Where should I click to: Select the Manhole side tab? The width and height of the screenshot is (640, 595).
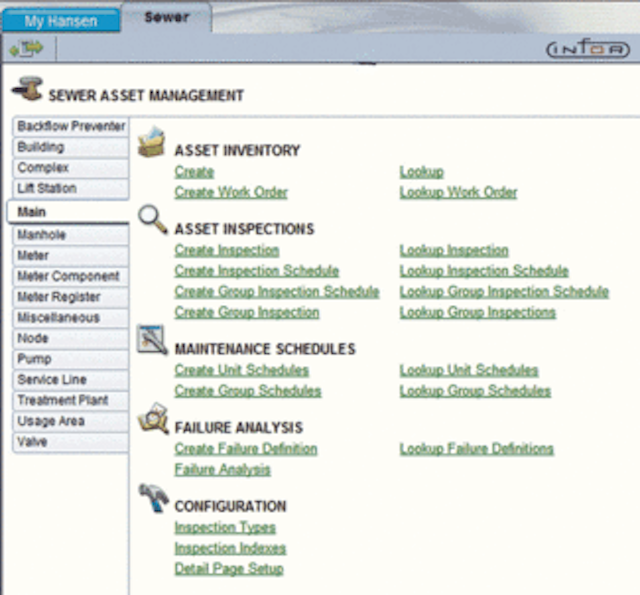click(x=71, y=235)
